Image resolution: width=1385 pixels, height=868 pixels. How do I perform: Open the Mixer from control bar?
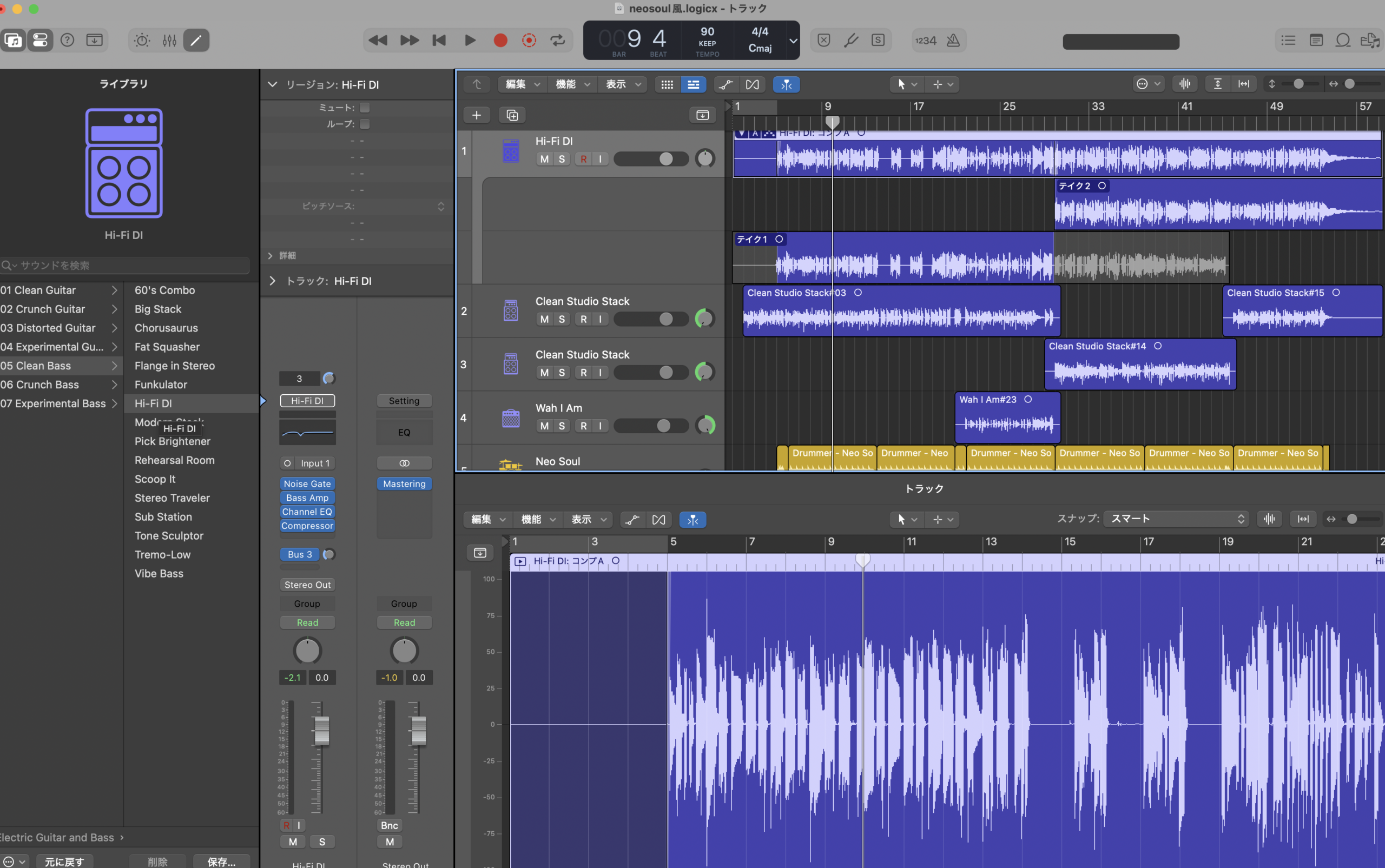[x=169, y=40]
